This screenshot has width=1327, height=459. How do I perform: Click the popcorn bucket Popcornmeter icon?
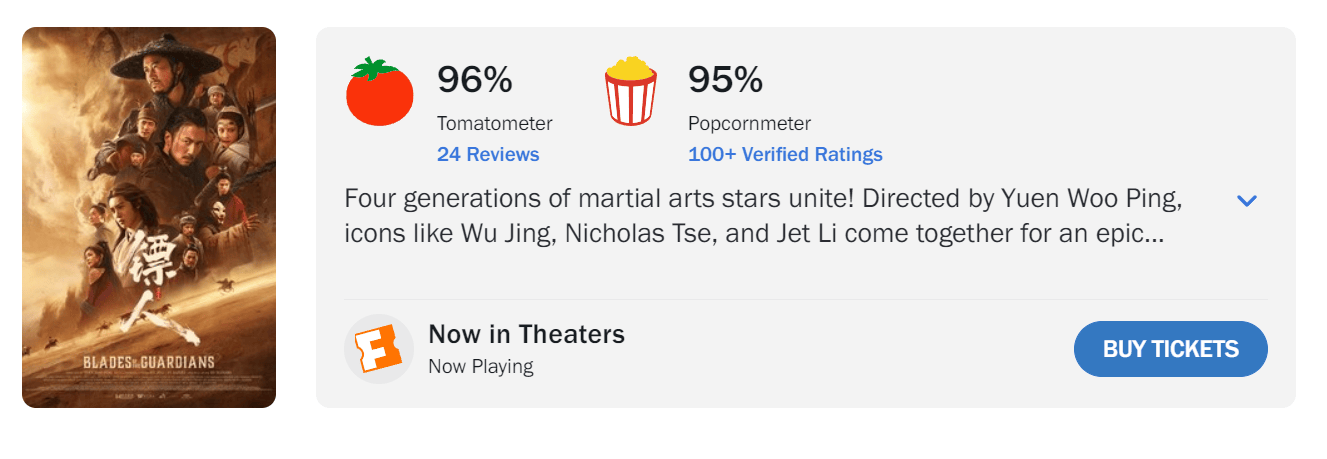tap(630, 92)
